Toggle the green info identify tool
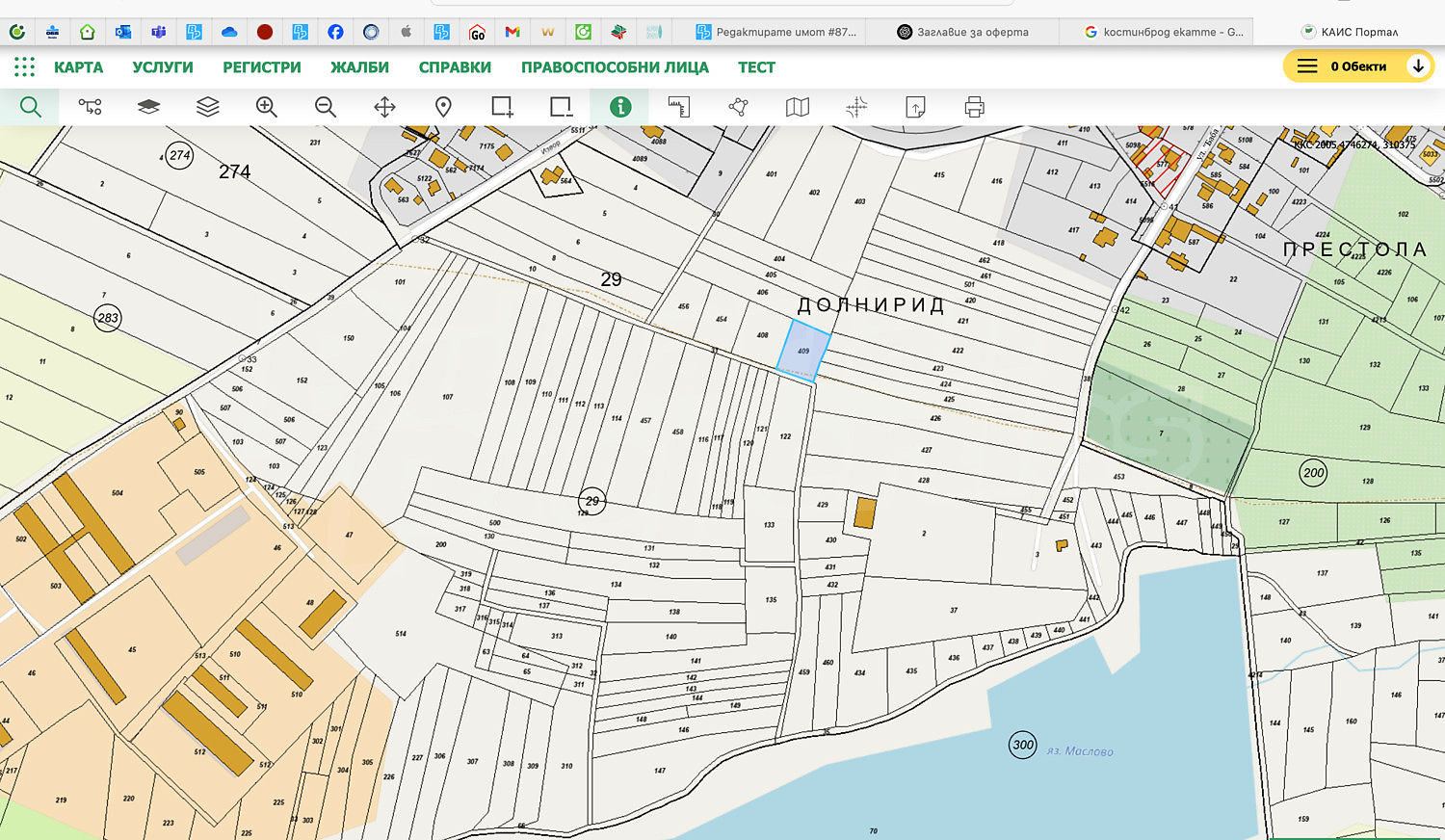 click(620, 107)
